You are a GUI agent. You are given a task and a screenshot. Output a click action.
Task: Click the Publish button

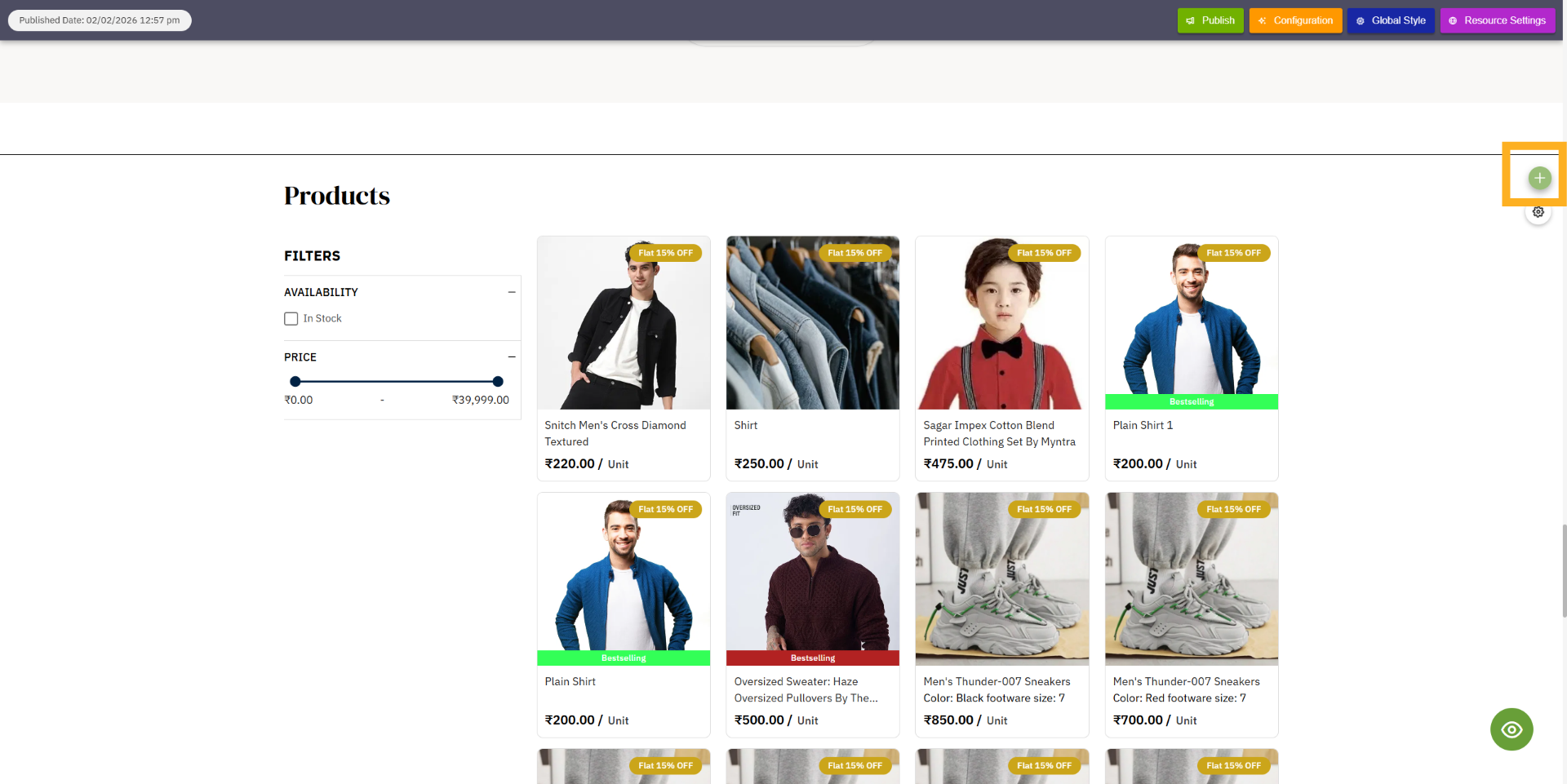pos(1210,20)
